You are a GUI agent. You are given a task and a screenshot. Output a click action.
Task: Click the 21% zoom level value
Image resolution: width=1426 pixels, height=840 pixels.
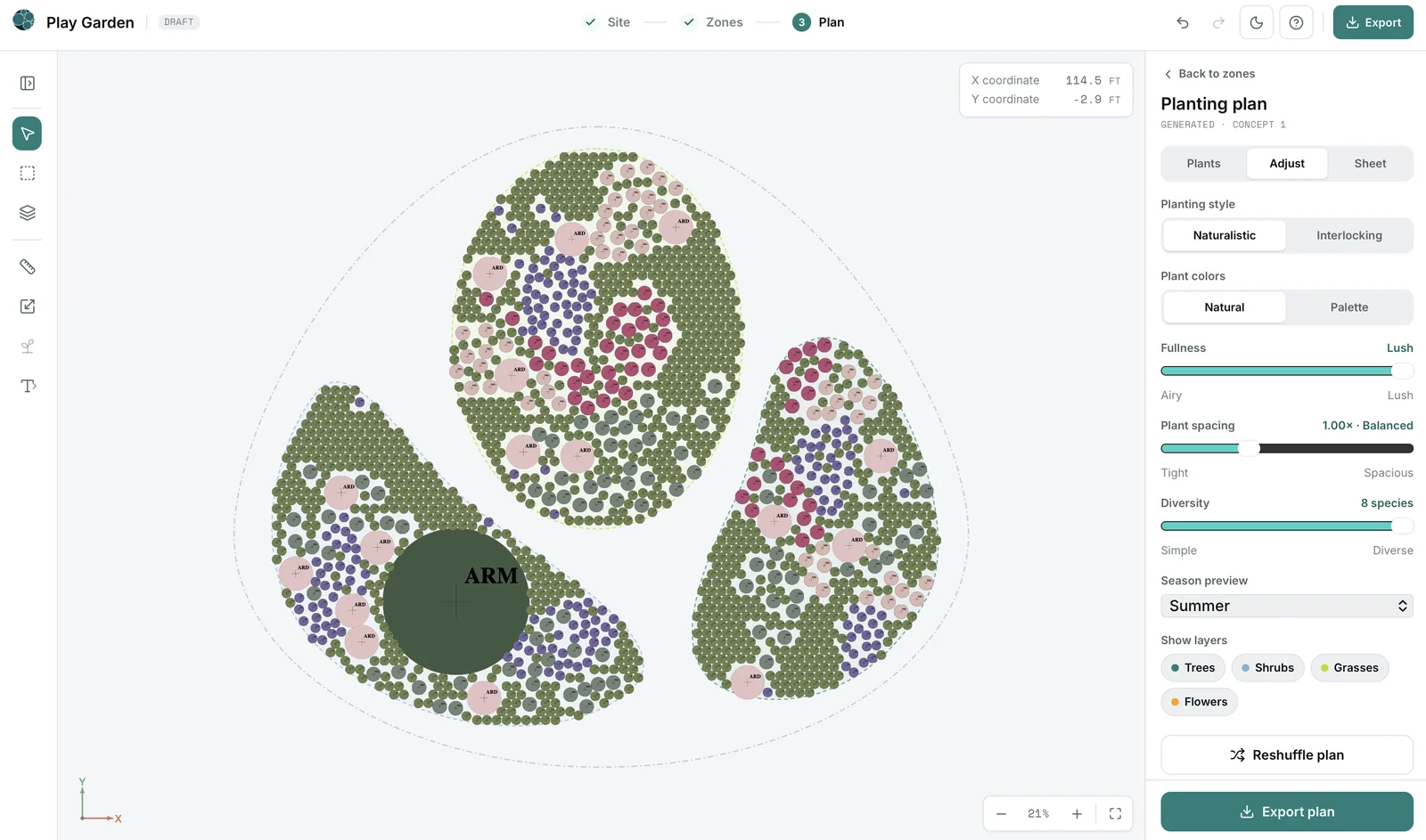[1038, 814]
